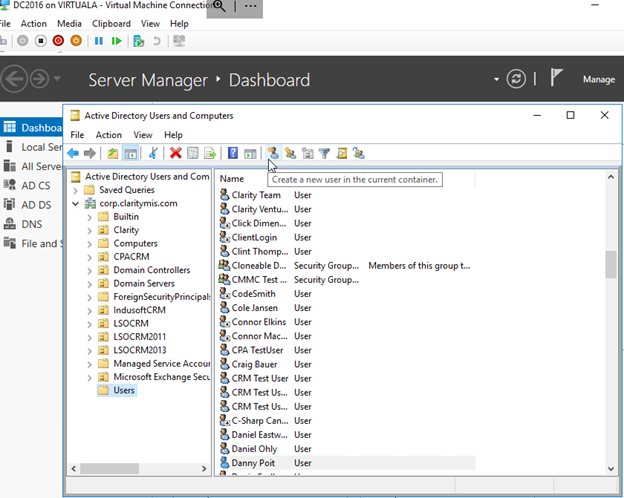Expand Microsoft Exchange Security node
624x498 pixels.
click(90, 378)
